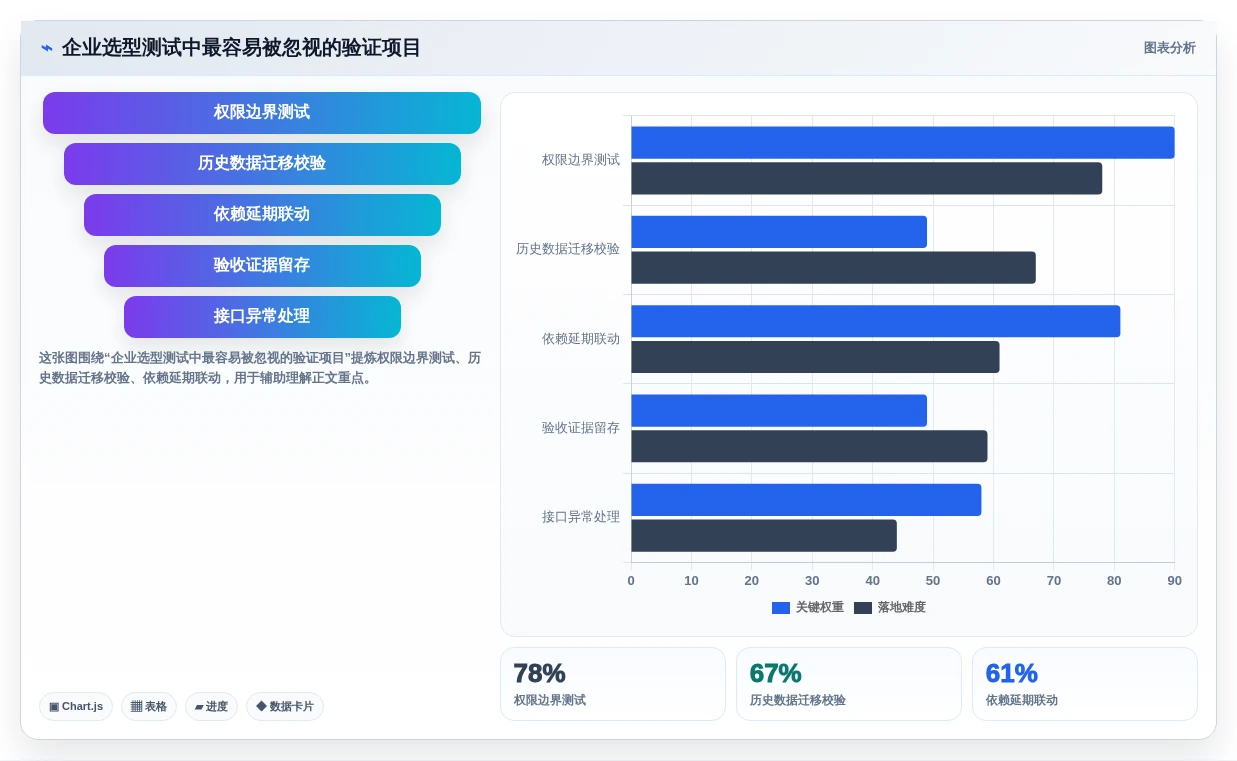Select the 依赖延期联动 funnel stage
Screen dimensions: 1237x761
point(262,215)
